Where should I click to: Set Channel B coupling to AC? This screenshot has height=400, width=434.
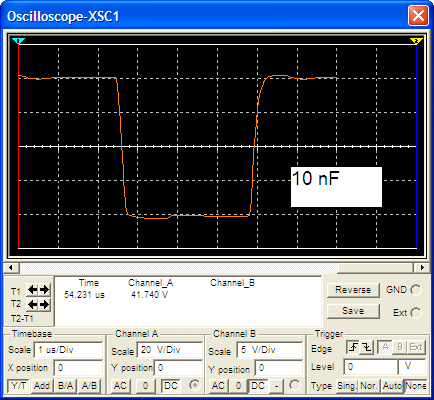pos(218,386)
